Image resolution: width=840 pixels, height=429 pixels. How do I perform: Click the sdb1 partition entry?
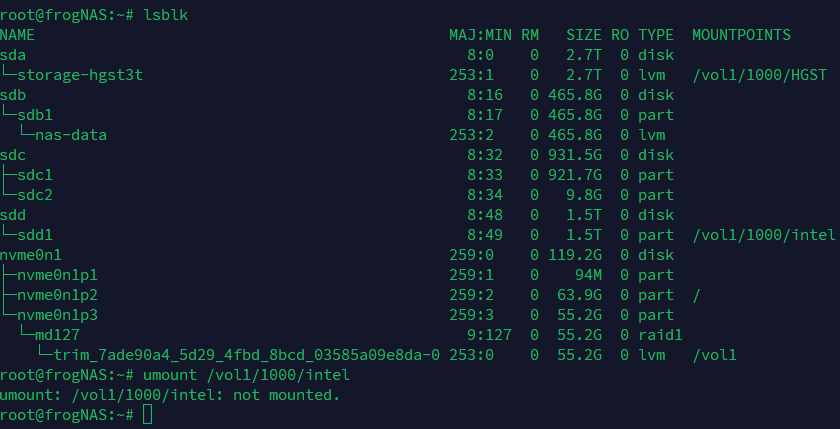pos(35,115)
